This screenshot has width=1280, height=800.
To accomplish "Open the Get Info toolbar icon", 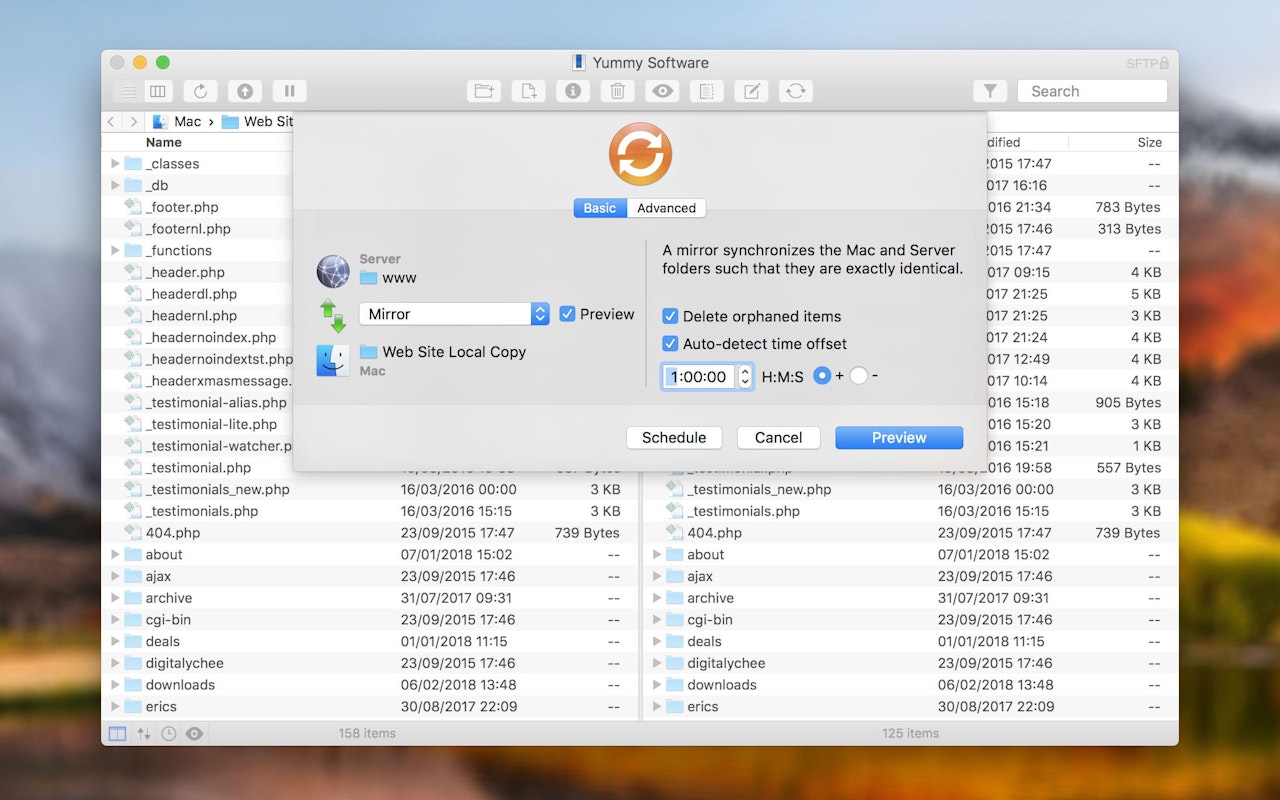I will [573, 91].
